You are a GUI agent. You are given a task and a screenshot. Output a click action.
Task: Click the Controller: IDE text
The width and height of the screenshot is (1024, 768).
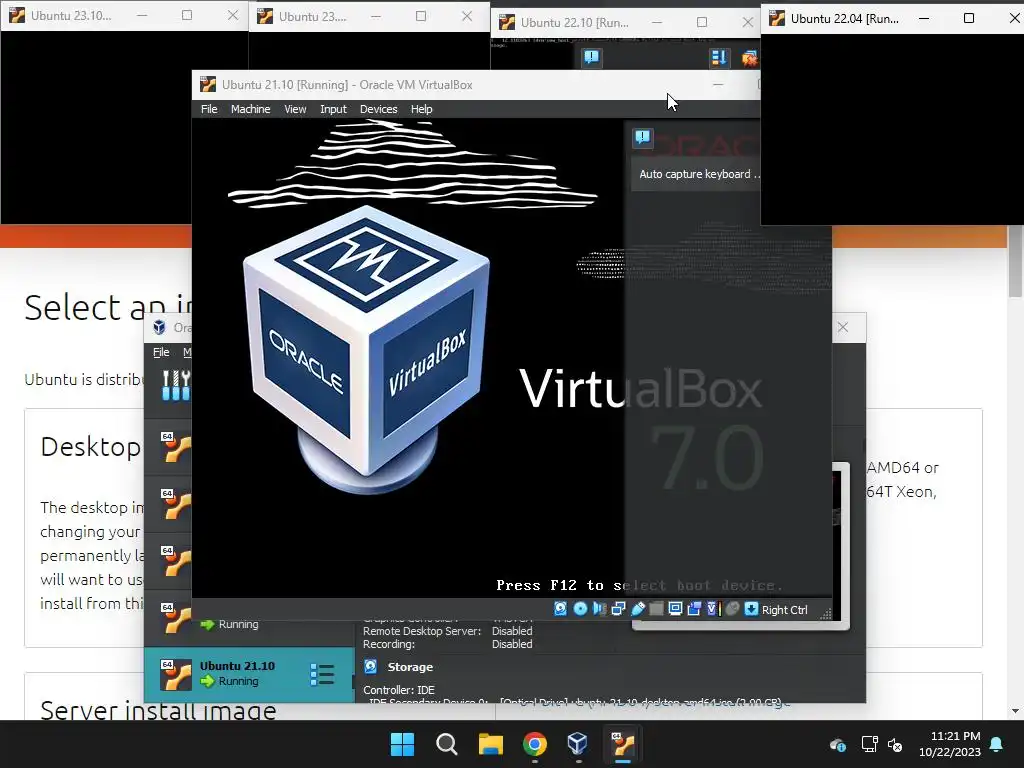398,690
